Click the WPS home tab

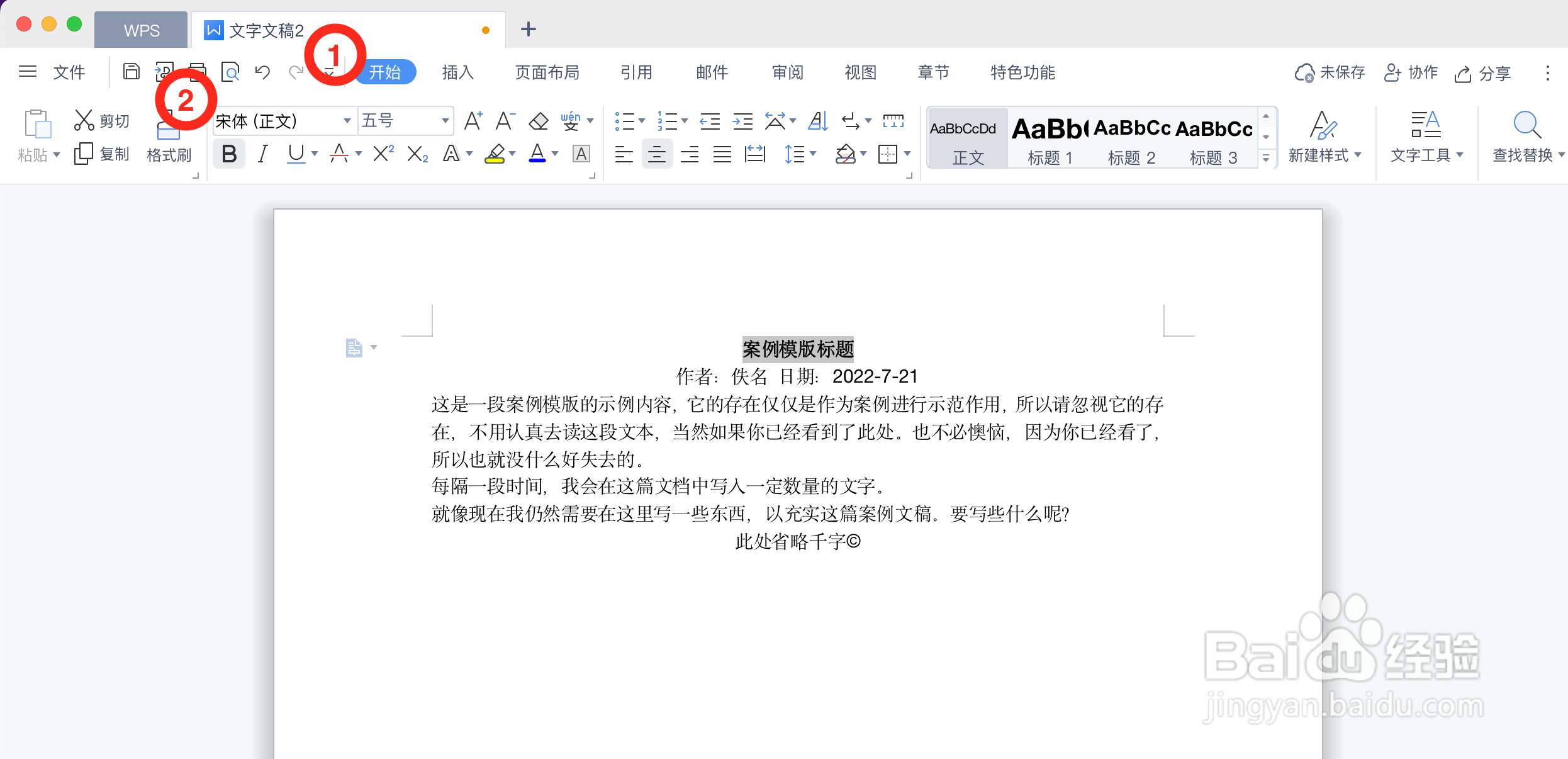[x=142, y=30]
